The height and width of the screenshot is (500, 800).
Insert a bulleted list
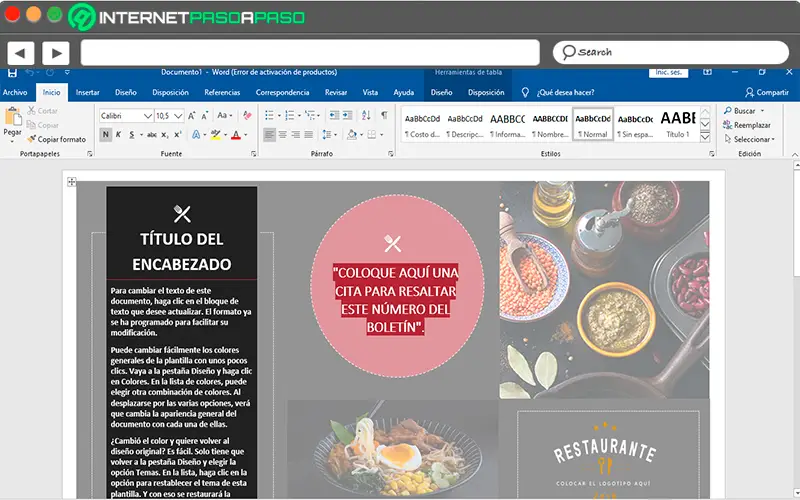[269, 116]
